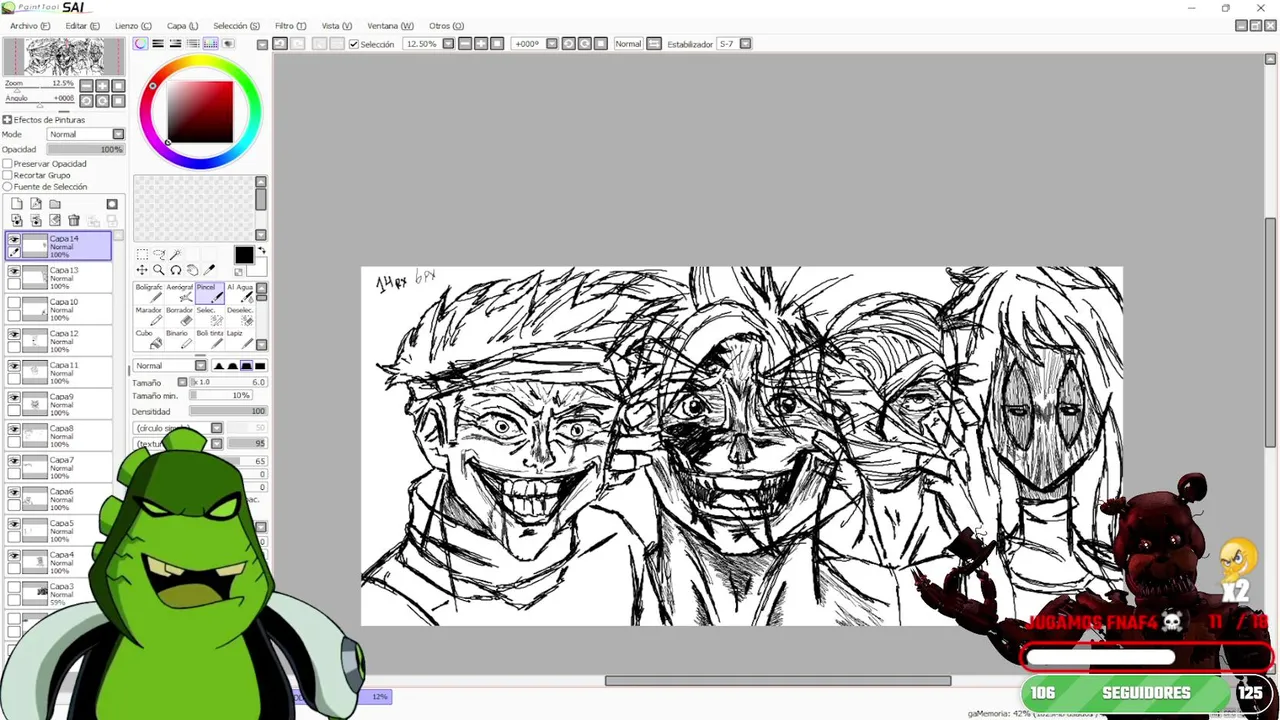Hide layer Capa14 with eye icon

14,240
